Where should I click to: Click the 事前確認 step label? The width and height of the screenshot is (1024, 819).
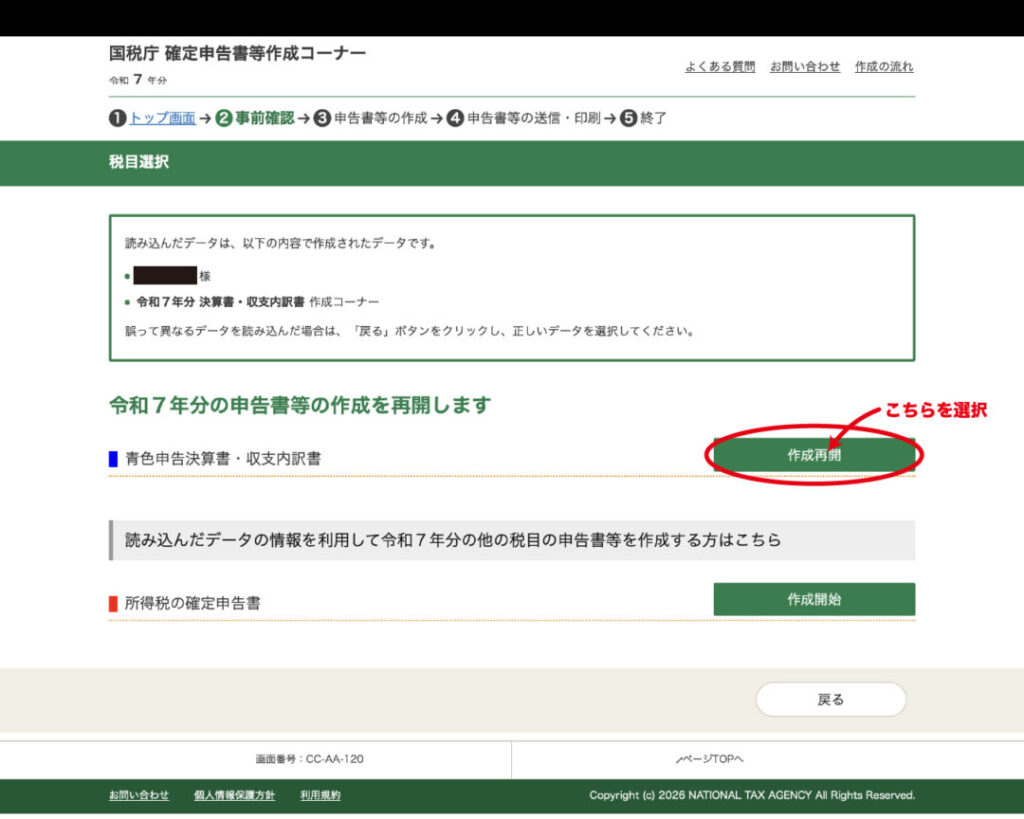[x=265, y=118]
